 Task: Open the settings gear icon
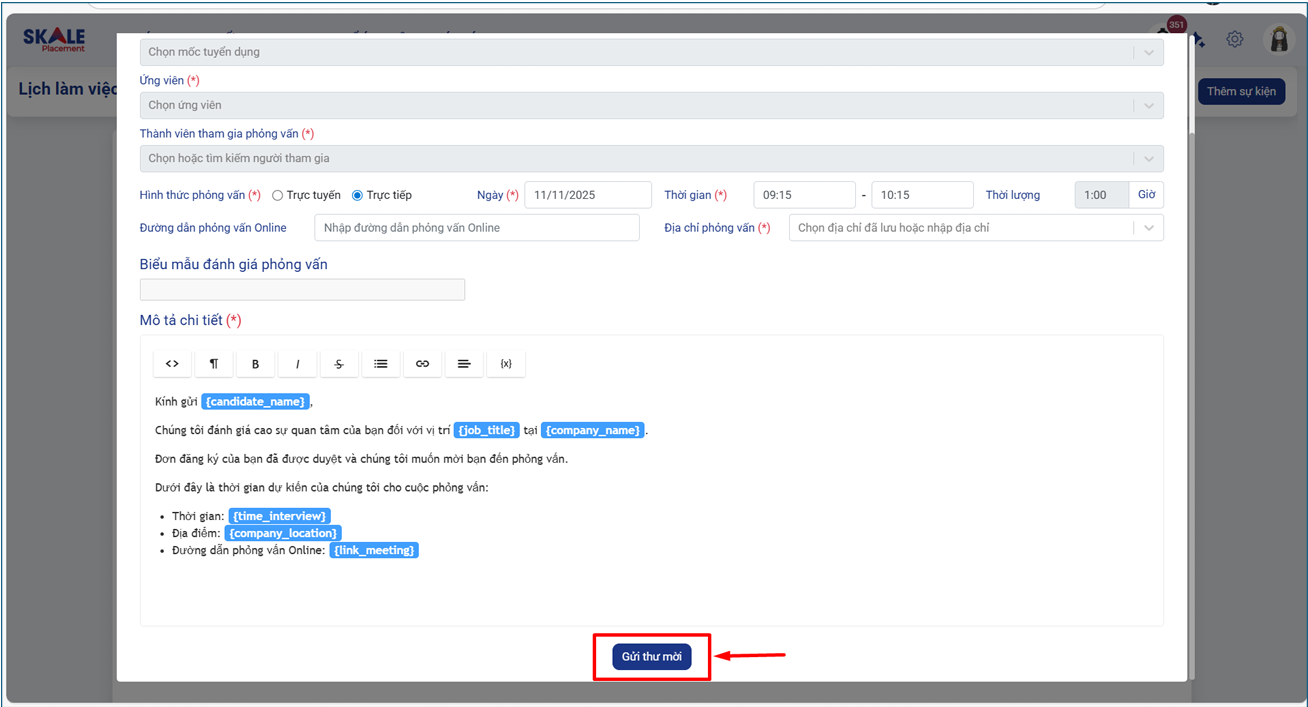pos(1235,39)
